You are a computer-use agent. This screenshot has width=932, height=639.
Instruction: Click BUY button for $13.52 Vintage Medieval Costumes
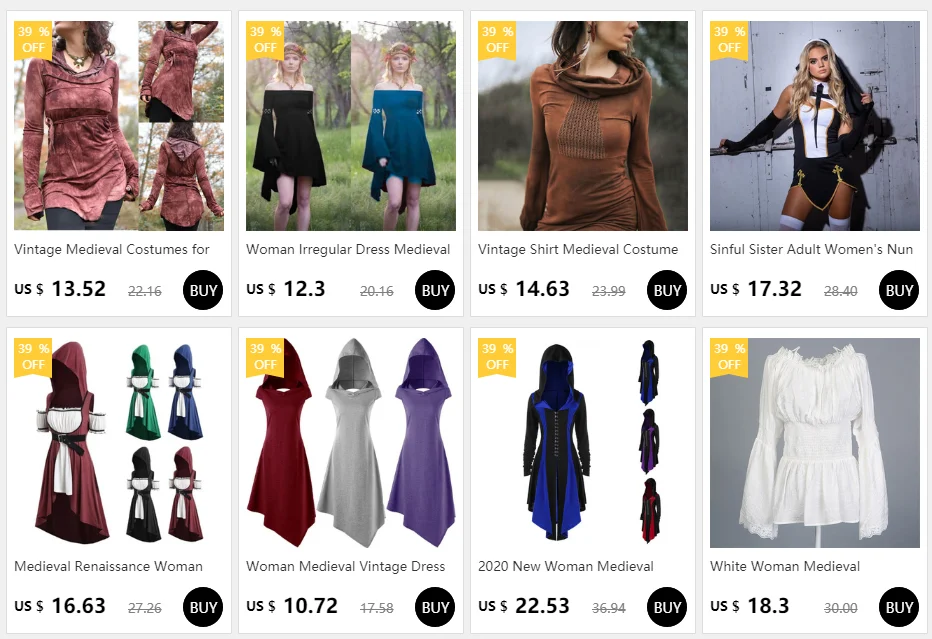203,290
